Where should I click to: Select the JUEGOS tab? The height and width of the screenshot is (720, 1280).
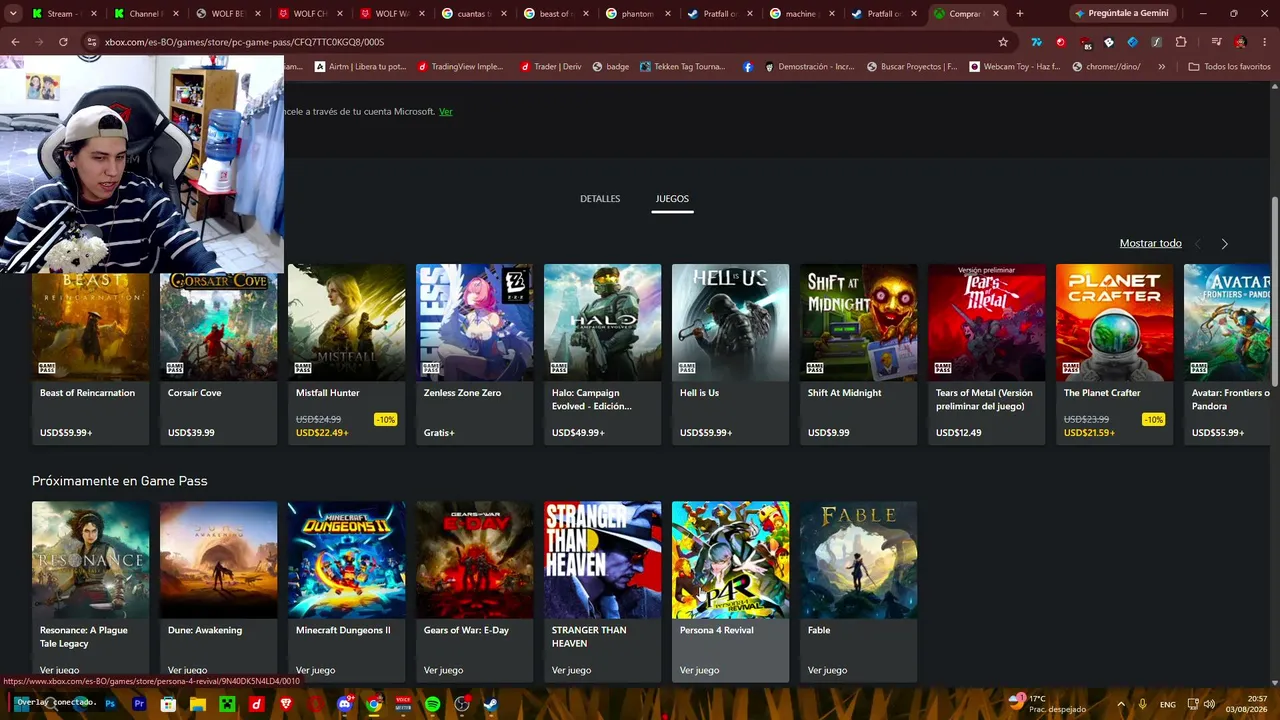pos(672,199)
